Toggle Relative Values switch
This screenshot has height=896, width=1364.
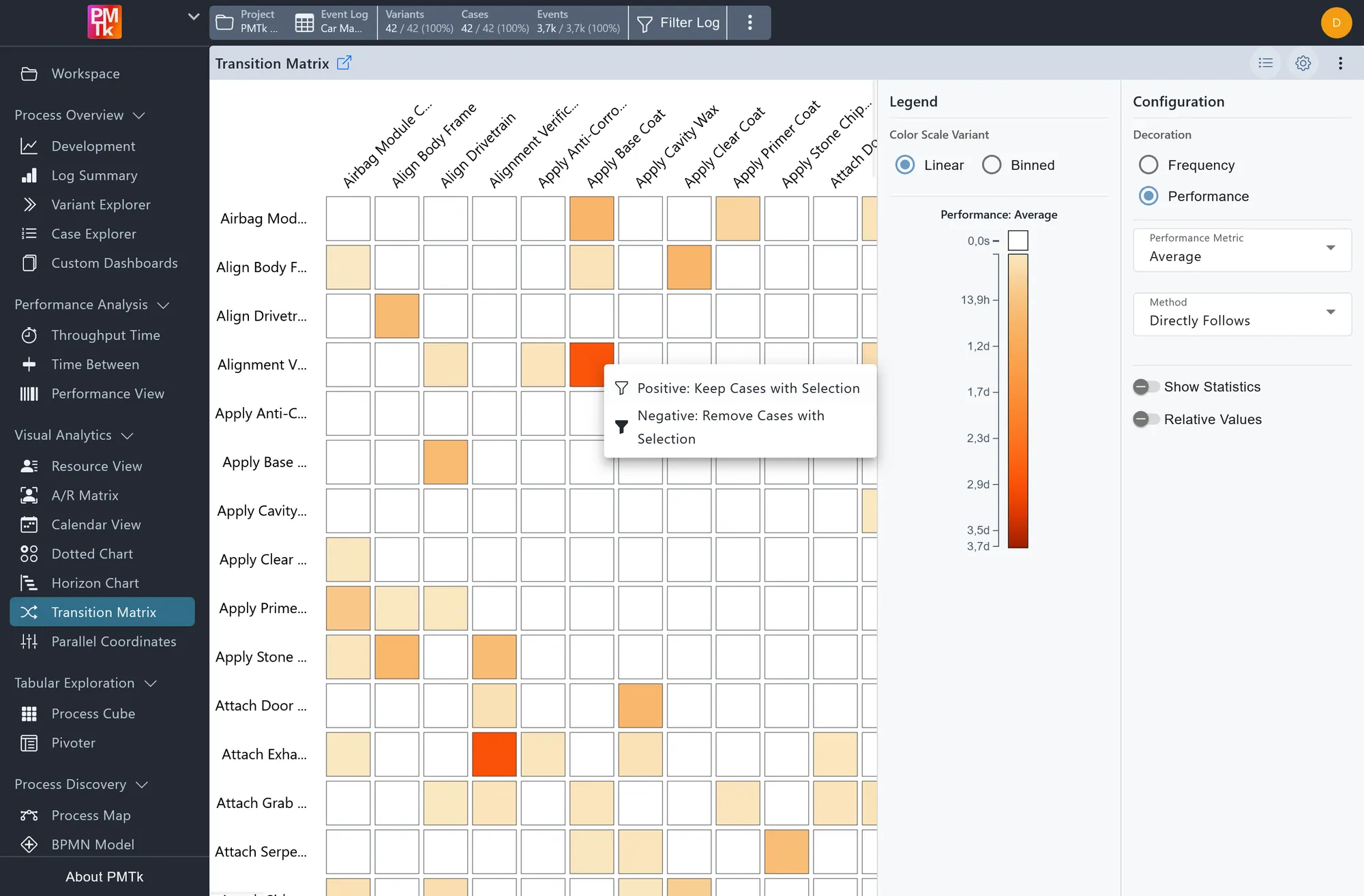click(x=1145, y=419)
